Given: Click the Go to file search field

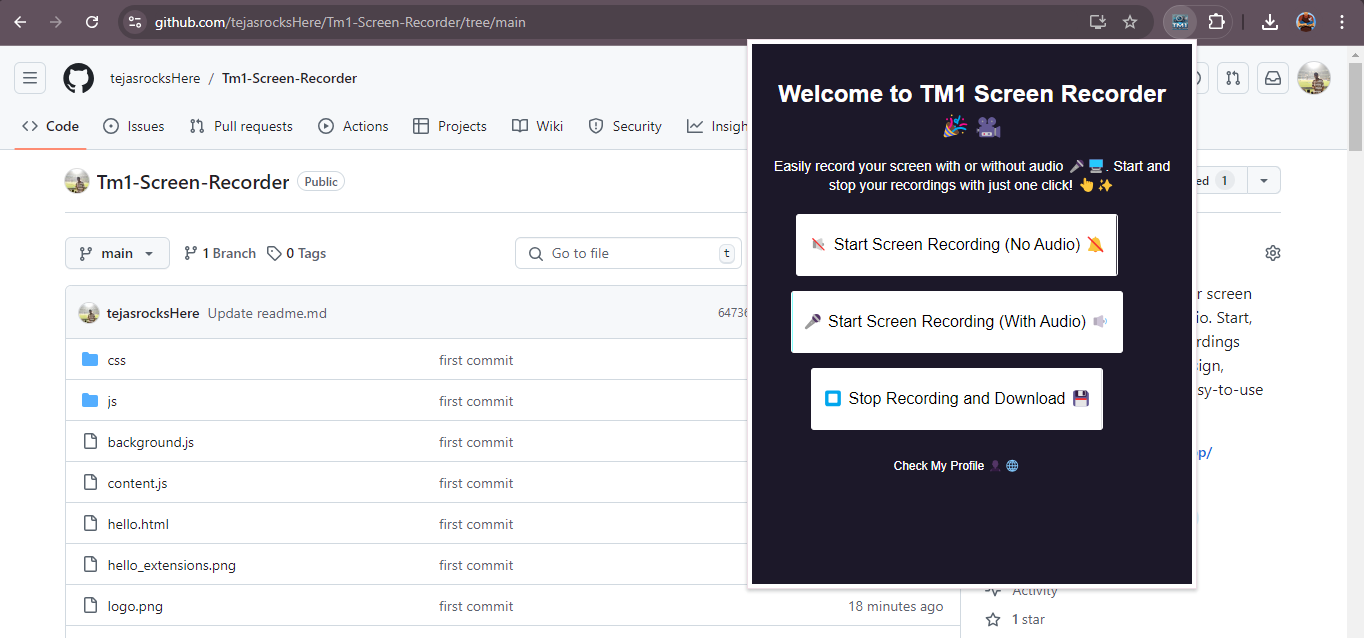Looking at the screenshot, I should coord(628,253).
